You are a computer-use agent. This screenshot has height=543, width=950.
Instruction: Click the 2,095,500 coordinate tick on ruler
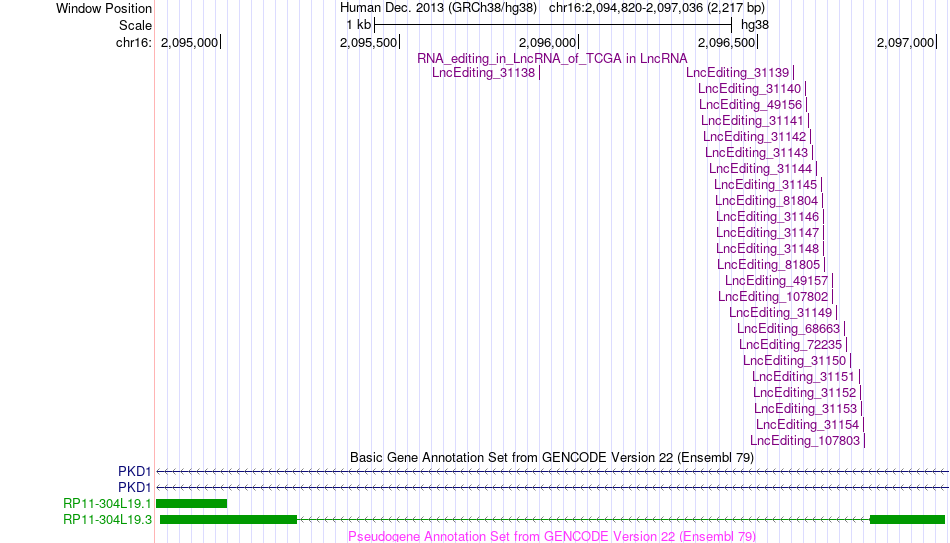(368, 42)
